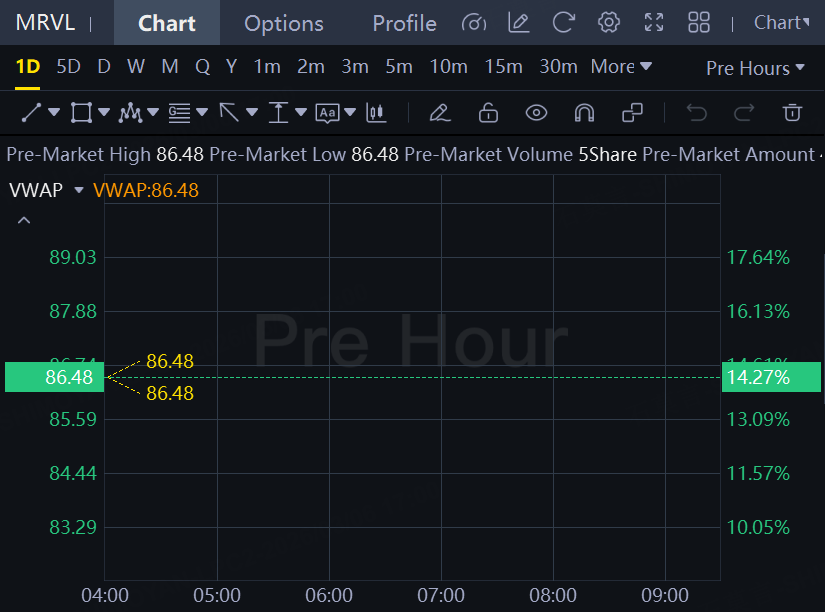Select the 10m interval
825x612 pixels.
point(448,67)
